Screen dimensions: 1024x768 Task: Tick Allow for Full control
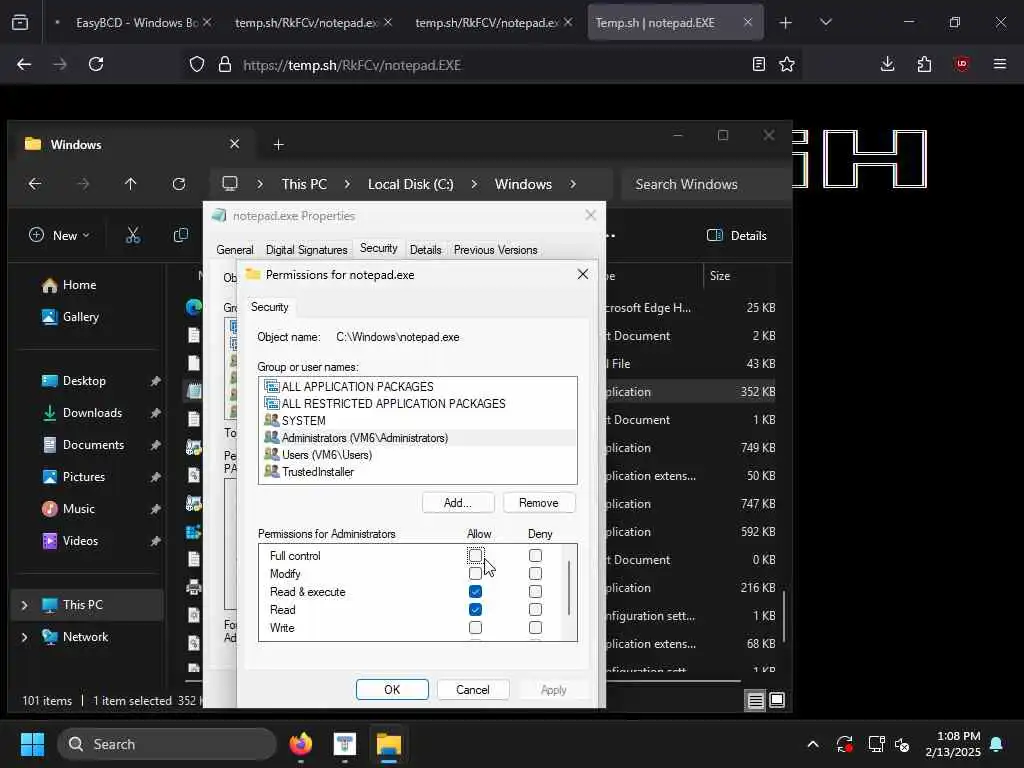coord(475,556)
